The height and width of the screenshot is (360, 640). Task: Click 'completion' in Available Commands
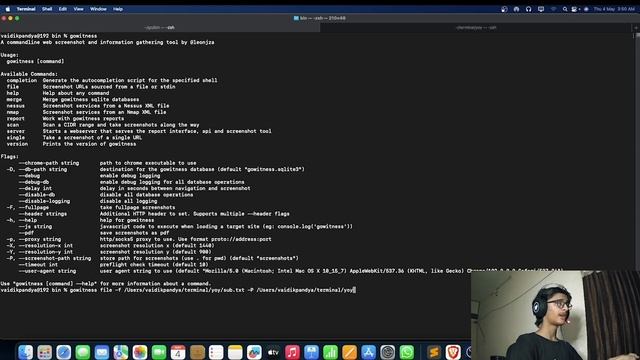tap(22, 80)
